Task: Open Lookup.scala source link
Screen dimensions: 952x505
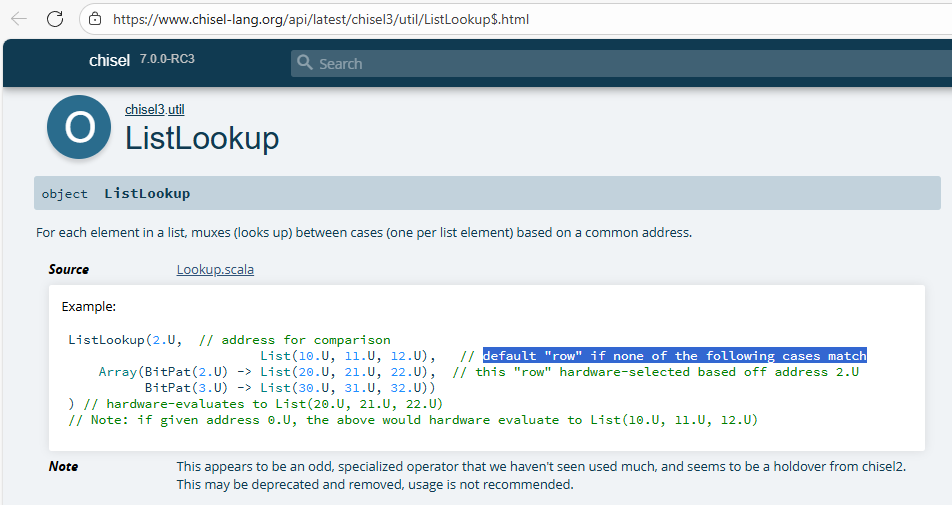Action: pyautogui.click(x=215, y=269)
